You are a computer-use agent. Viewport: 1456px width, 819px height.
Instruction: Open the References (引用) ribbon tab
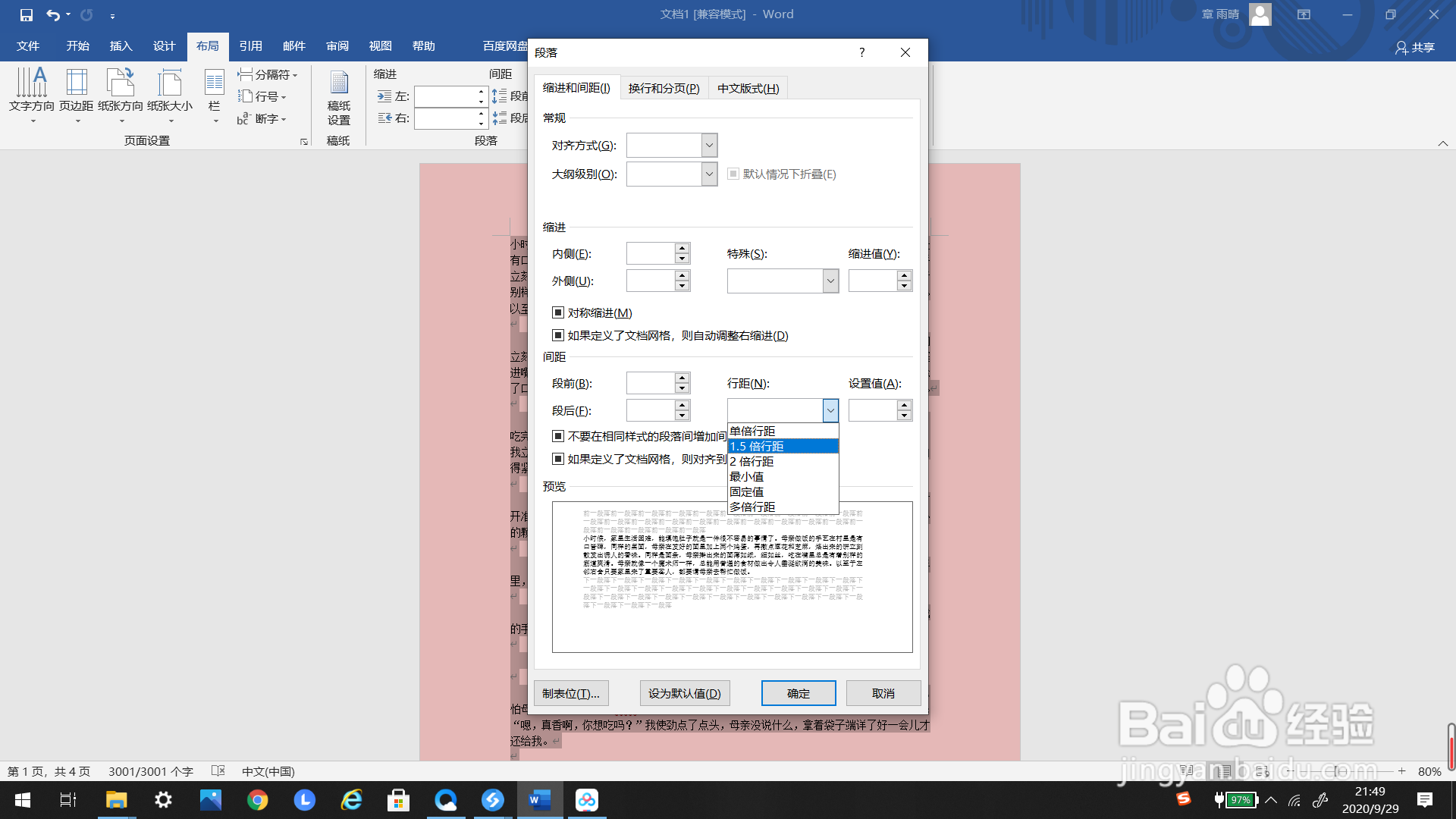[250, 45]
